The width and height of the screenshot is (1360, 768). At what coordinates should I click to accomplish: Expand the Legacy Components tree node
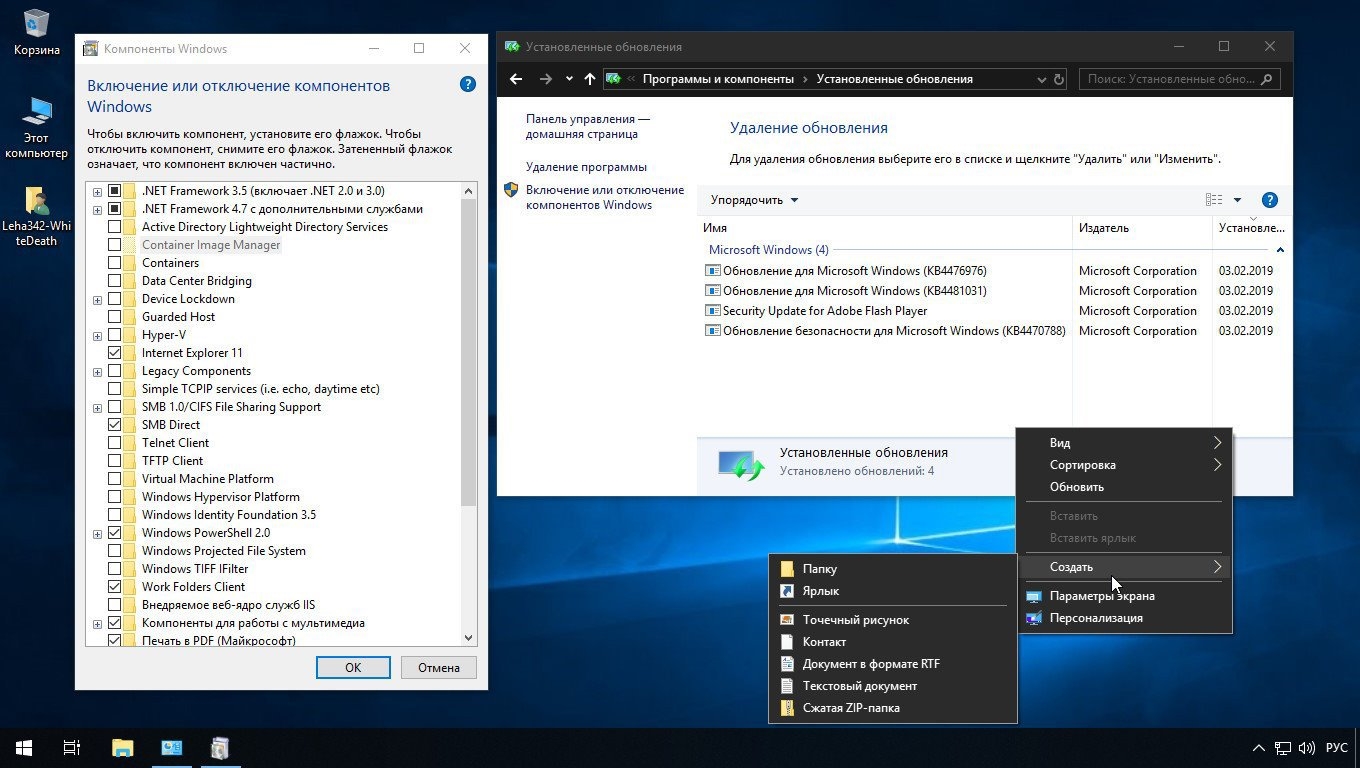[x=97, y=372]
